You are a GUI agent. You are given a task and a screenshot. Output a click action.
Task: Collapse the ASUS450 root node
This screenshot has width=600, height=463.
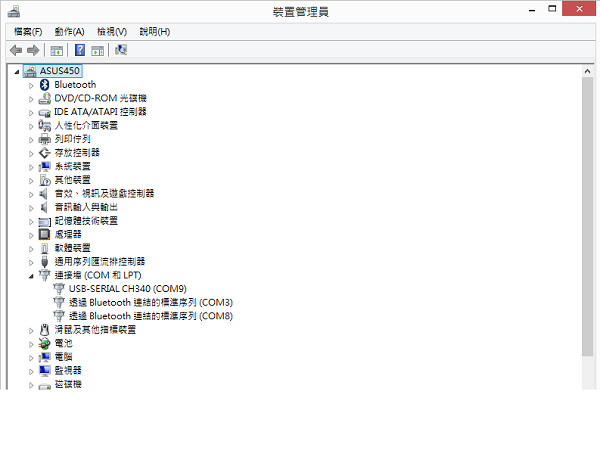point(16,72)
